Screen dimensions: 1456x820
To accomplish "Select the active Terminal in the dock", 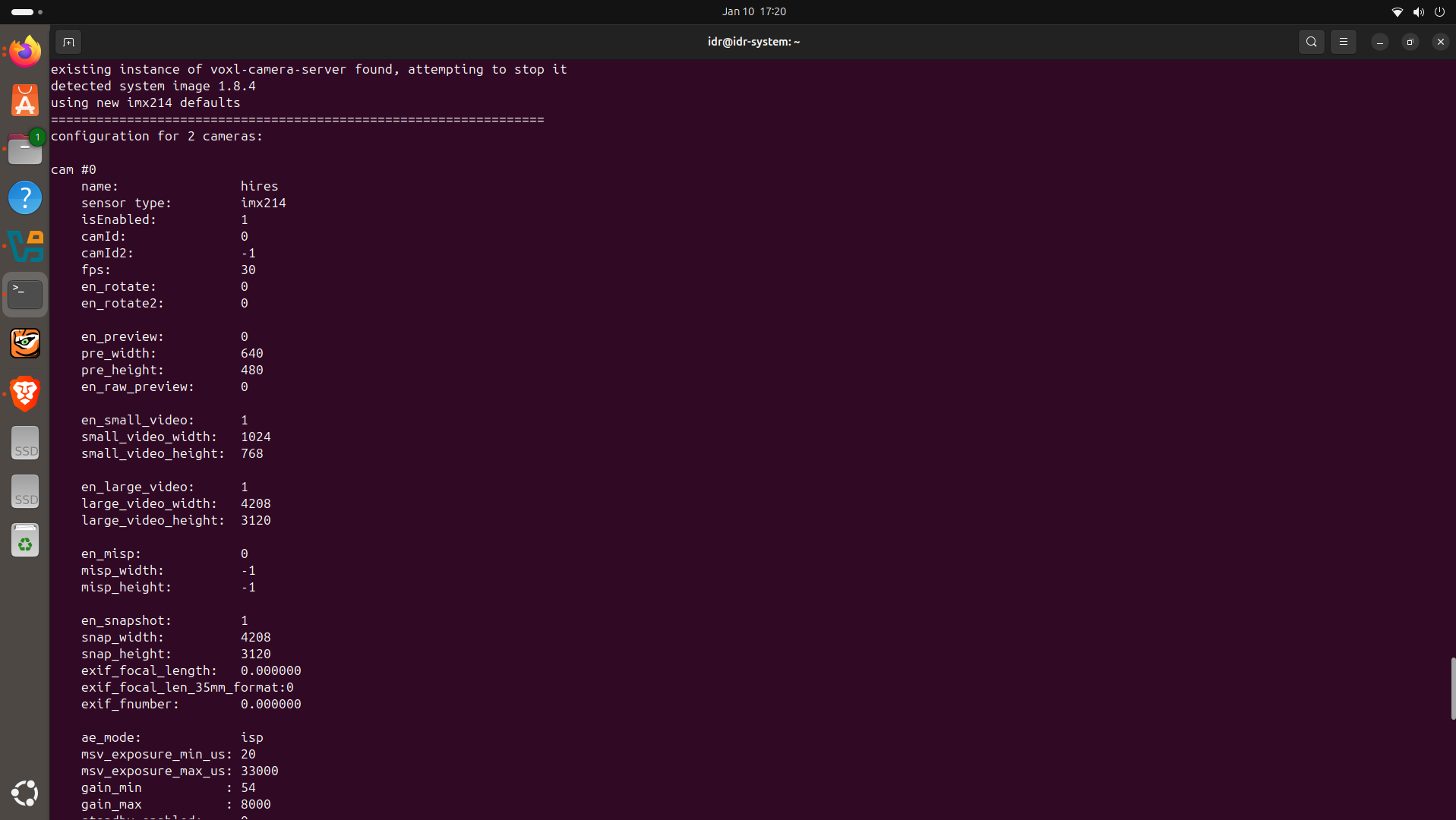I will tap(24, 294).
